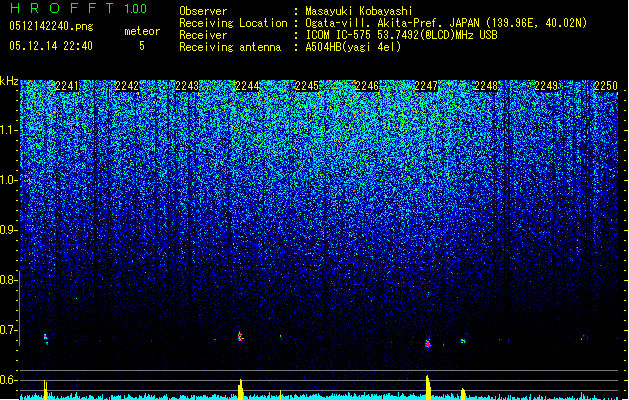Image resolution: width=629 pixels, height=400 pixels.
Task: Click the 0.8 frequency axis label
Action: point(8,280)
